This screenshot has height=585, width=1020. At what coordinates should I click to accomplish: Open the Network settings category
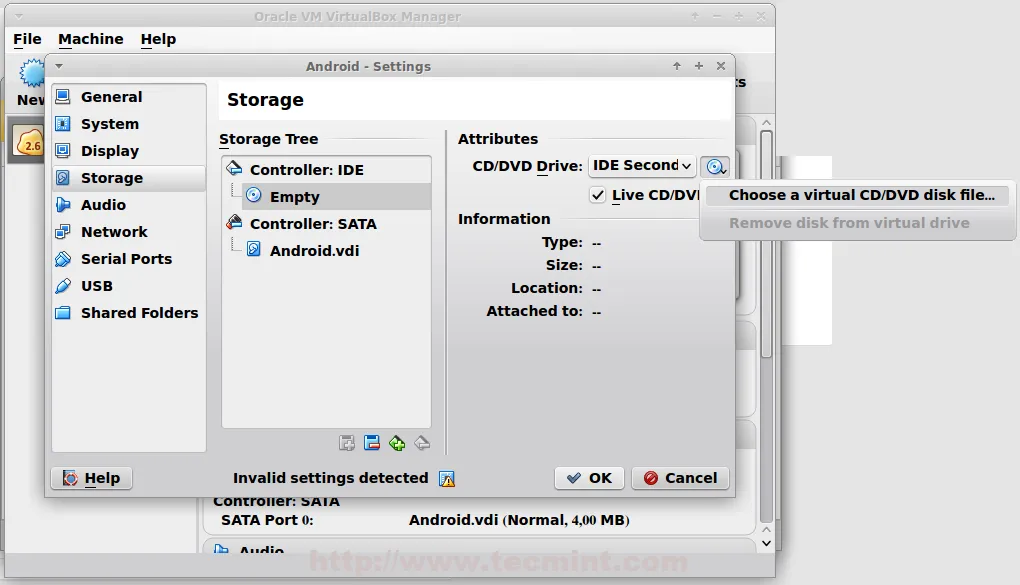coord(114,232)
